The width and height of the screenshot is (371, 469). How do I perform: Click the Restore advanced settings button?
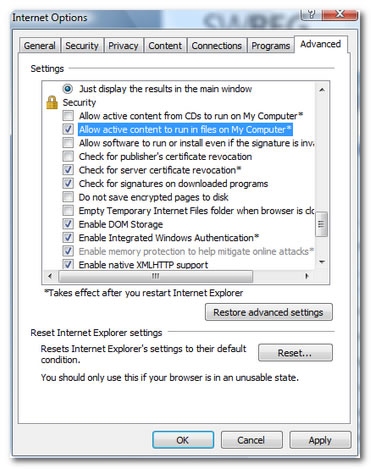[x=268, y=312]
